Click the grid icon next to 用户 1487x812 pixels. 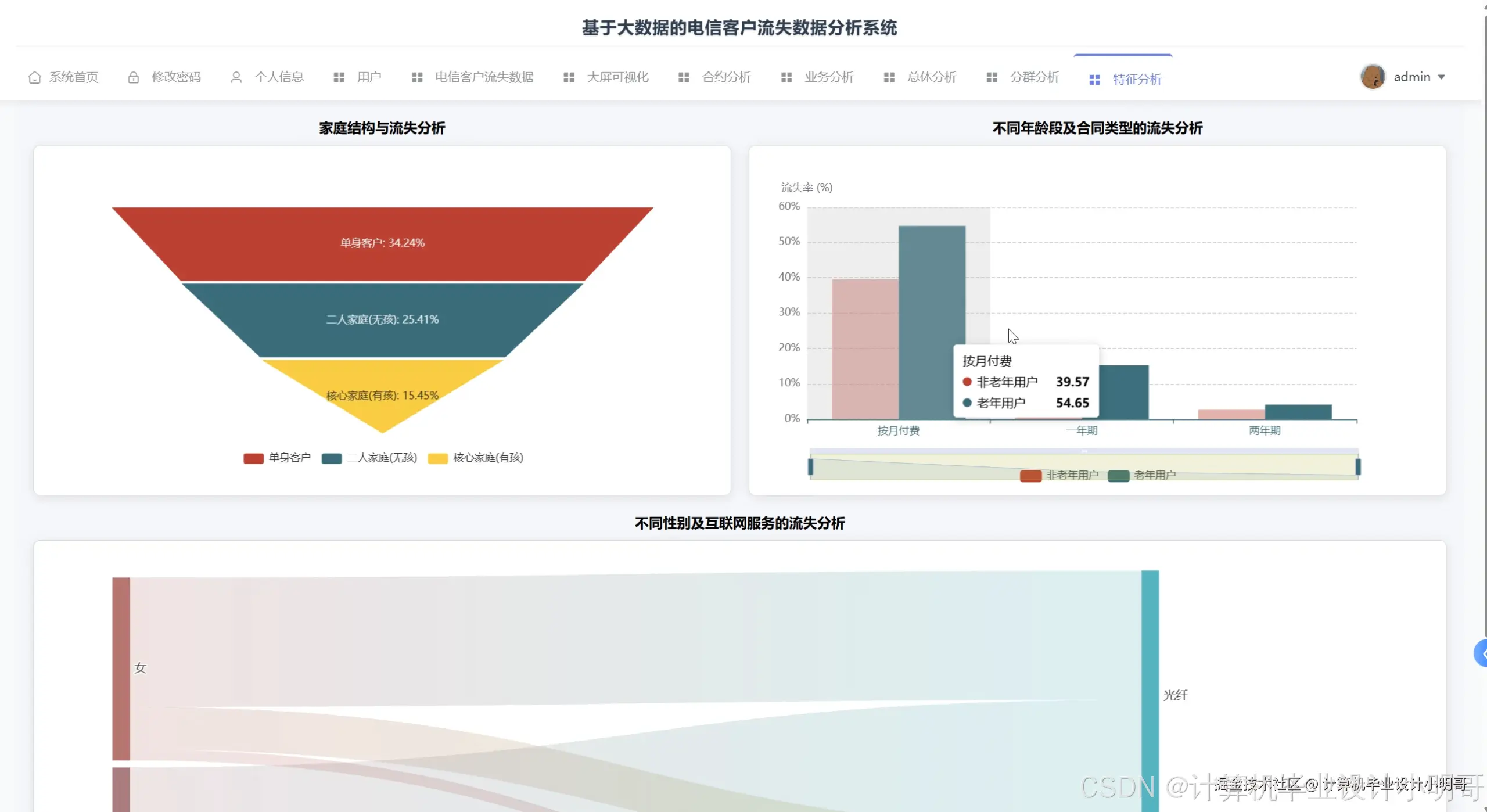[339, 77]
